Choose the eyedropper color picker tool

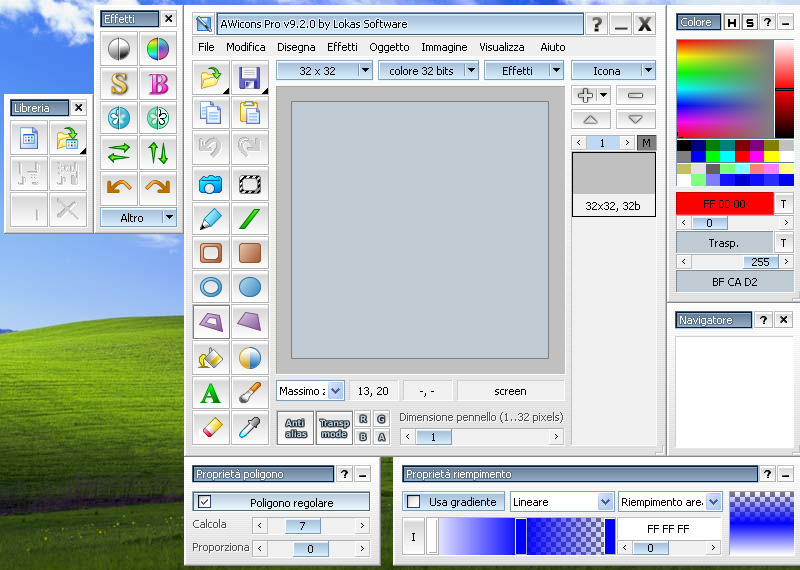pyautogui.click(x=250, y=428)
